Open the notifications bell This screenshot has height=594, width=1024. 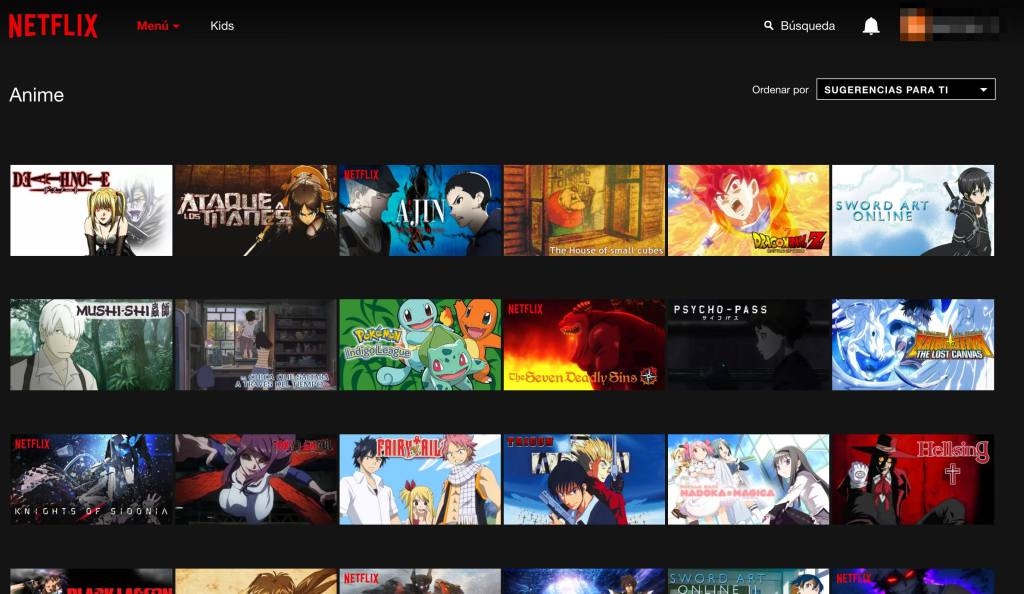click(x=871, y=26)
